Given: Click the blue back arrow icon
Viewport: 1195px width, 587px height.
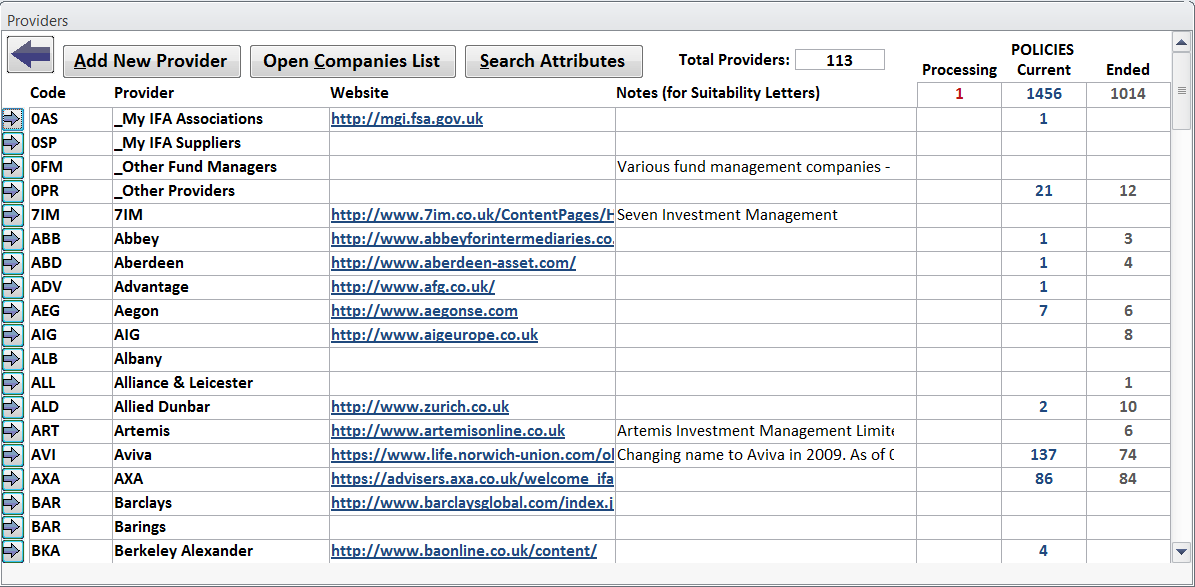Looking at the screenshot, I should click(x=30, y=55).
